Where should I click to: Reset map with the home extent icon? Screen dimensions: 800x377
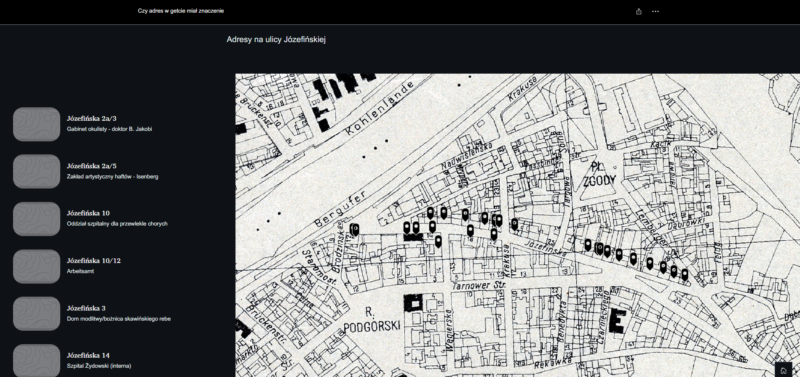[783, 371]
